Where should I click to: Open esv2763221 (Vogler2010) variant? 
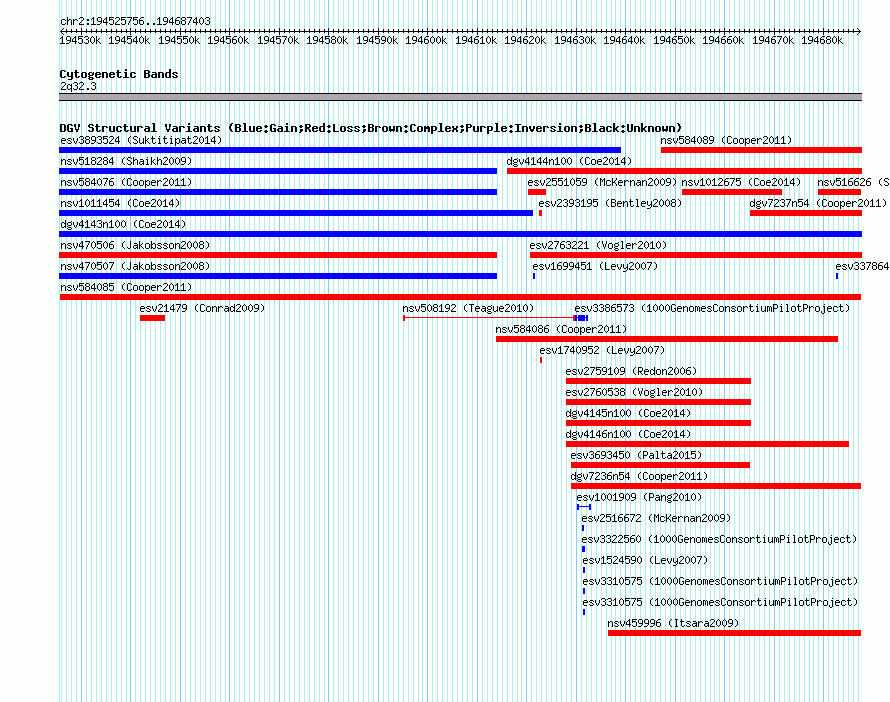[598, 245]
